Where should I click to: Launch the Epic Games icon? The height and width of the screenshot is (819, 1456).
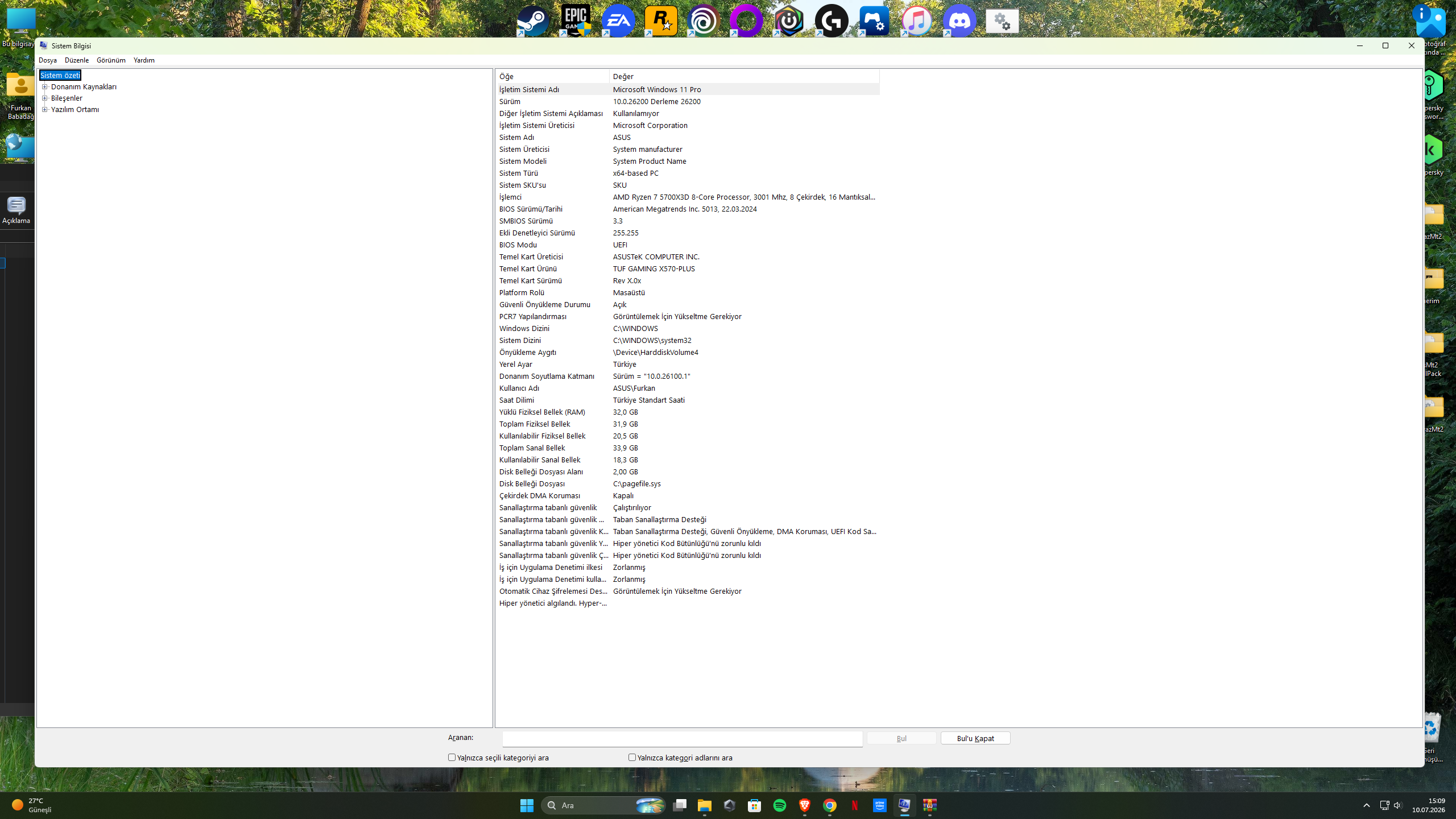576,21
